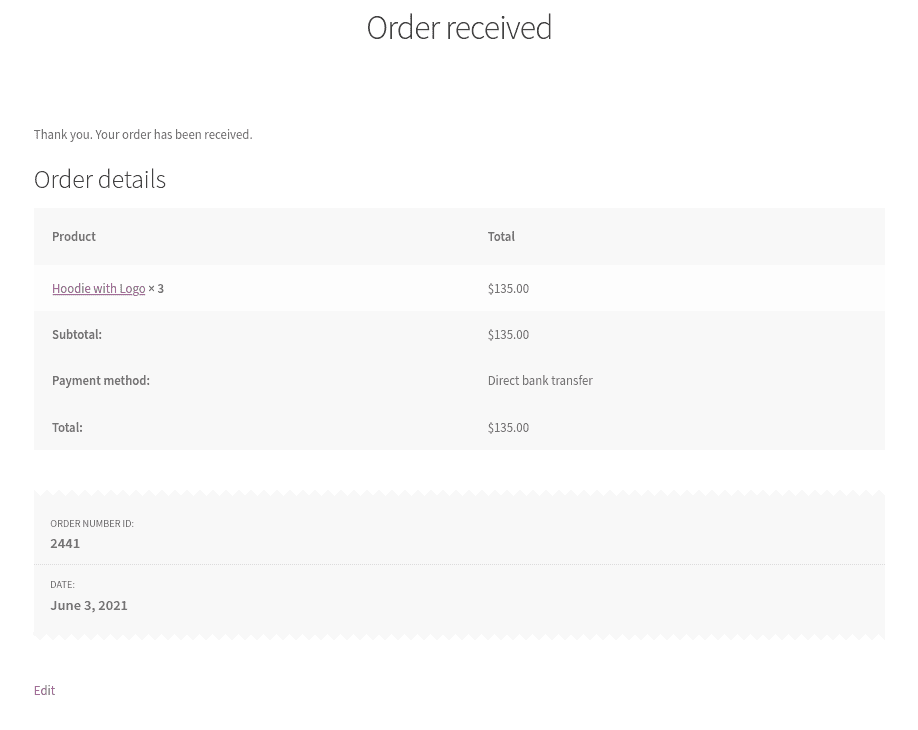
Task: Click the Order details section heading
Action: 99,179
